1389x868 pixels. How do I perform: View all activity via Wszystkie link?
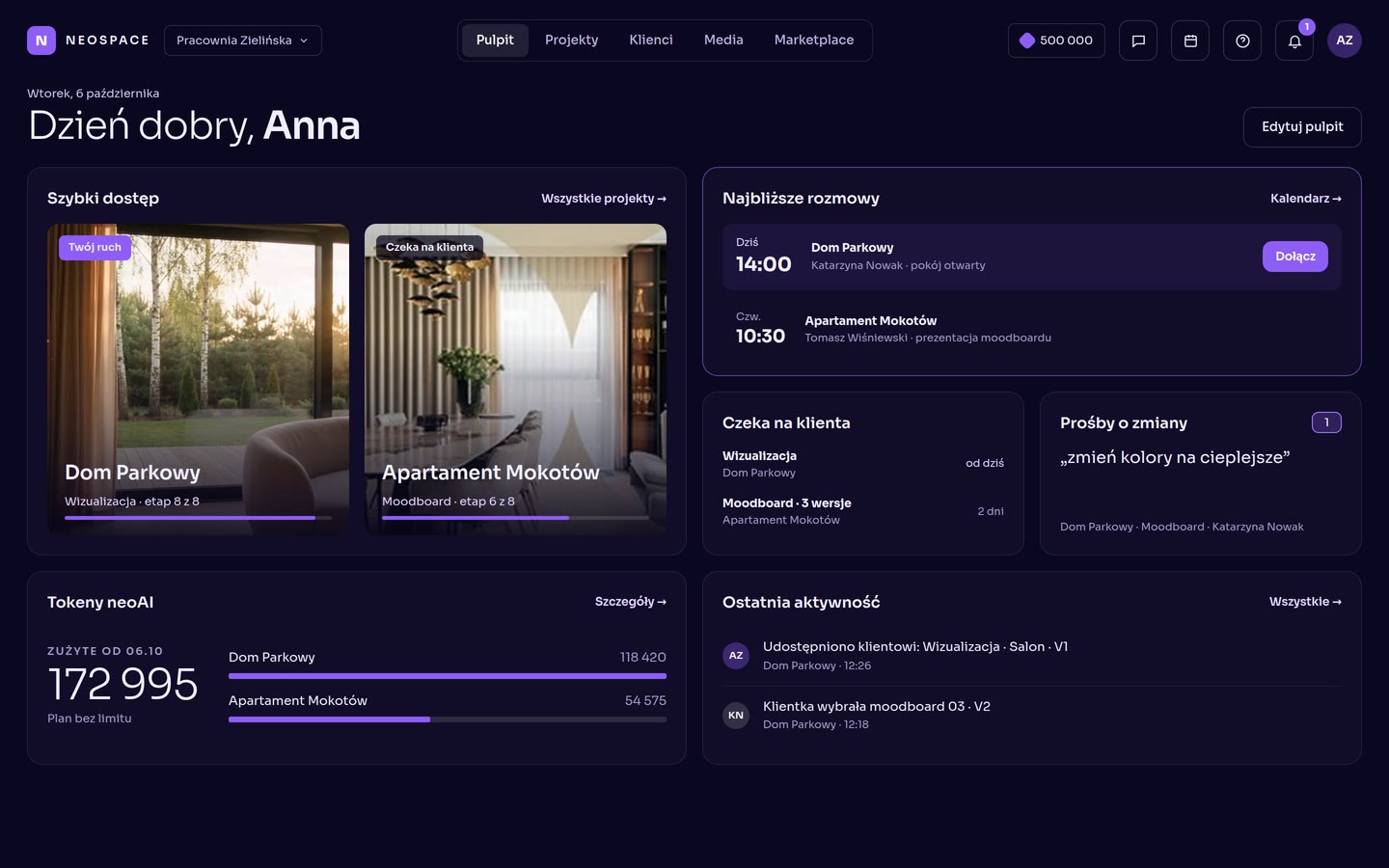(x=1305, y=602)
